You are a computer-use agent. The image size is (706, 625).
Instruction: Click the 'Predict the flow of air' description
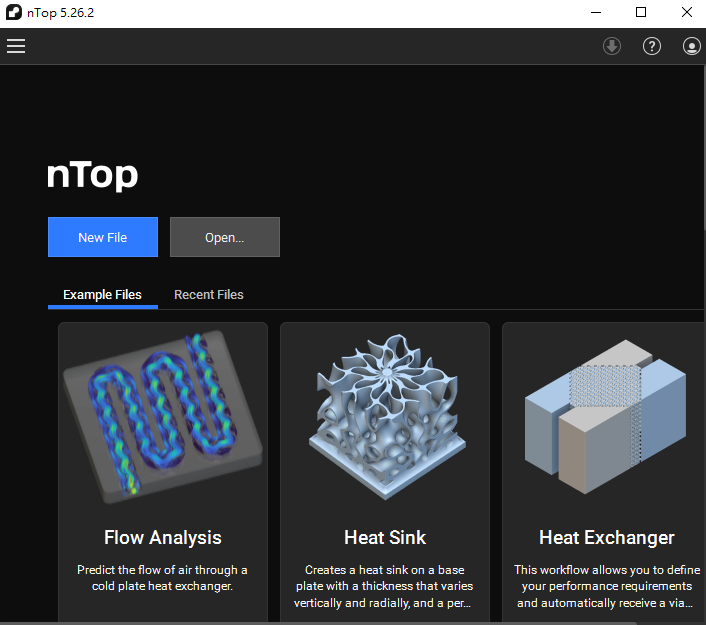coord(162,578)
